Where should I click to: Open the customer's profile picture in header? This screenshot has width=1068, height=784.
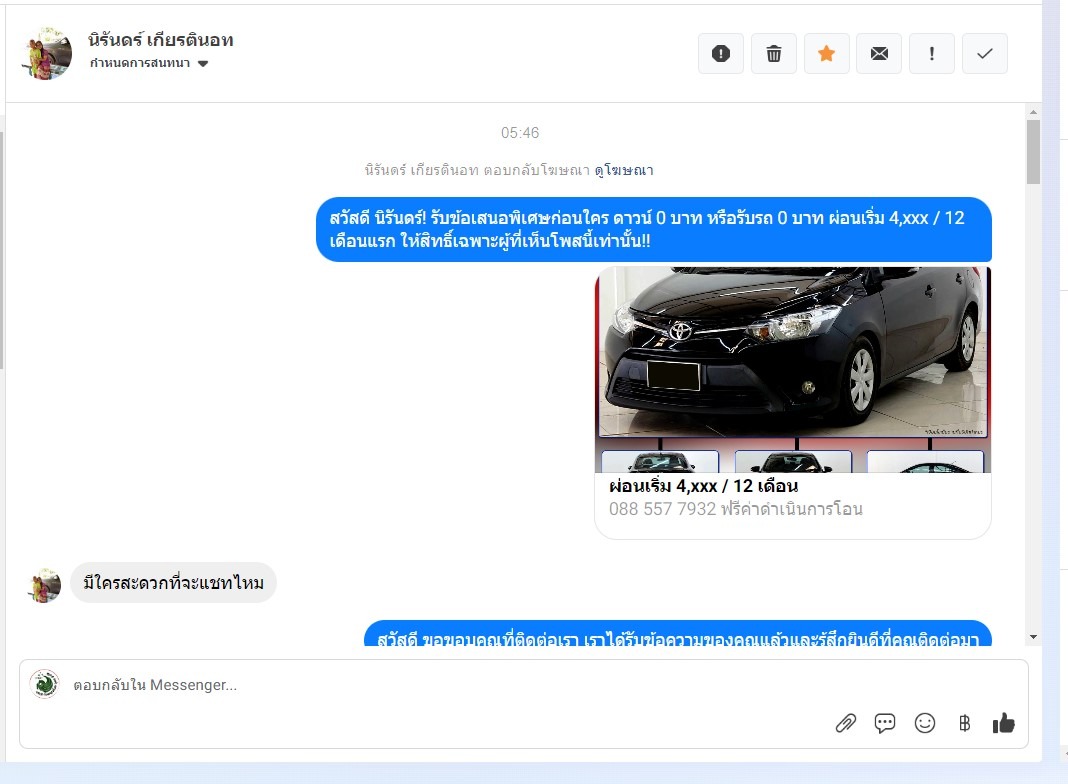click(x=47, y=54)
